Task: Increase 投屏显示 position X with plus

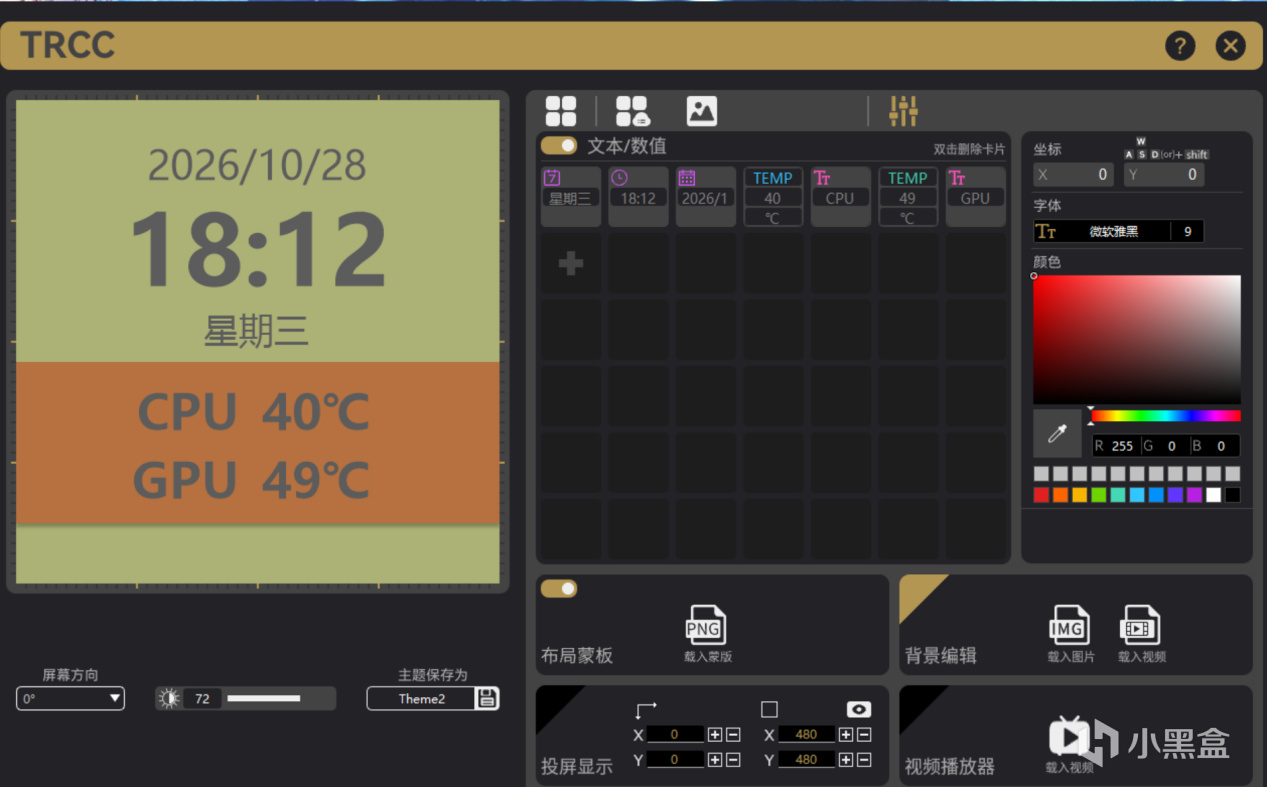Action: (x=714, y=734)
